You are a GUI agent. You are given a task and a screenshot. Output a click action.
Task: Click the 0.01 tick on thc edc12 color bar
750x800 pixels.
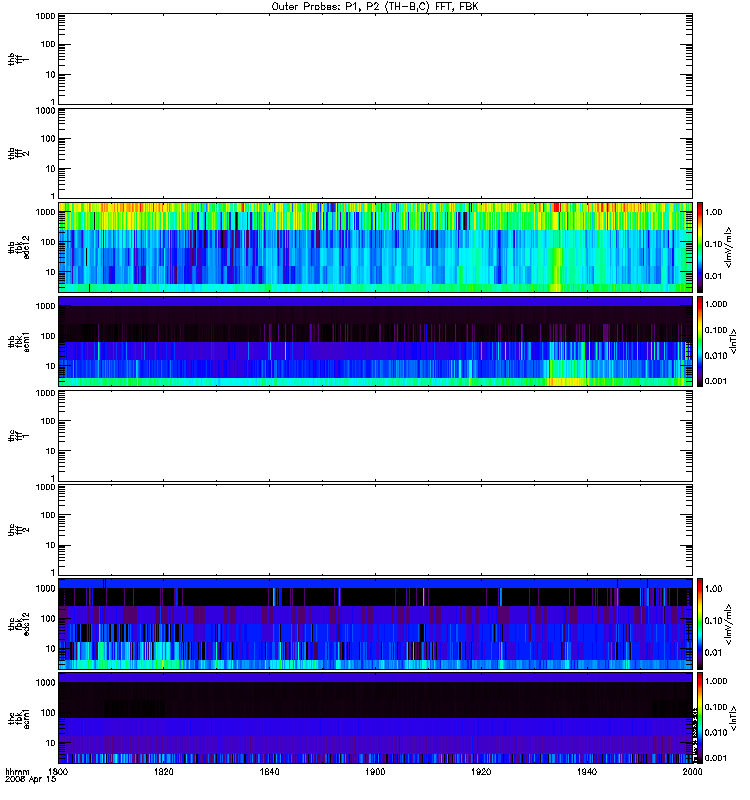coord(713,653)
